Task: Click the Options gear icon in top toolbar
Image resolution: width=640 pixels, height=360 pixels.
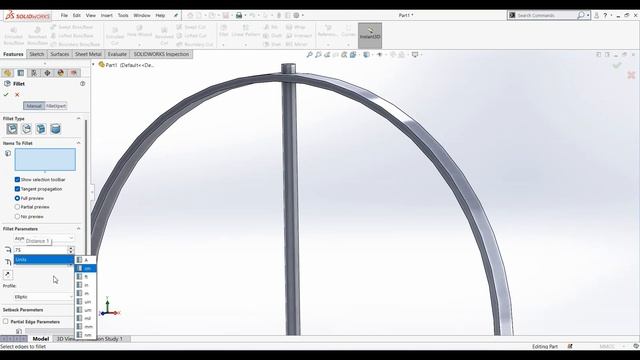Action: click(296, 15)
